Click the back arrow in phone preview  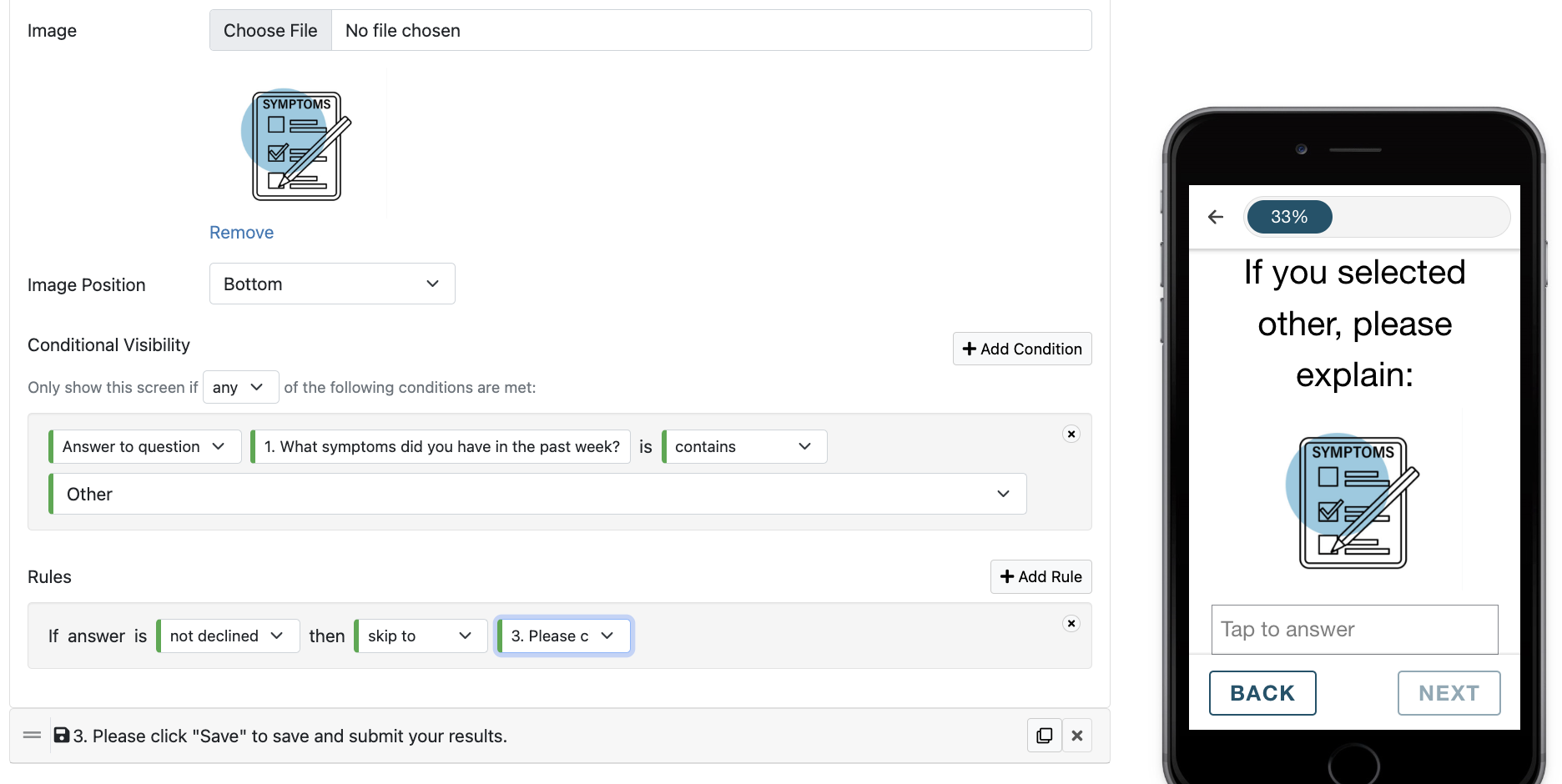pyautogui.click(x=1216, y=217)
